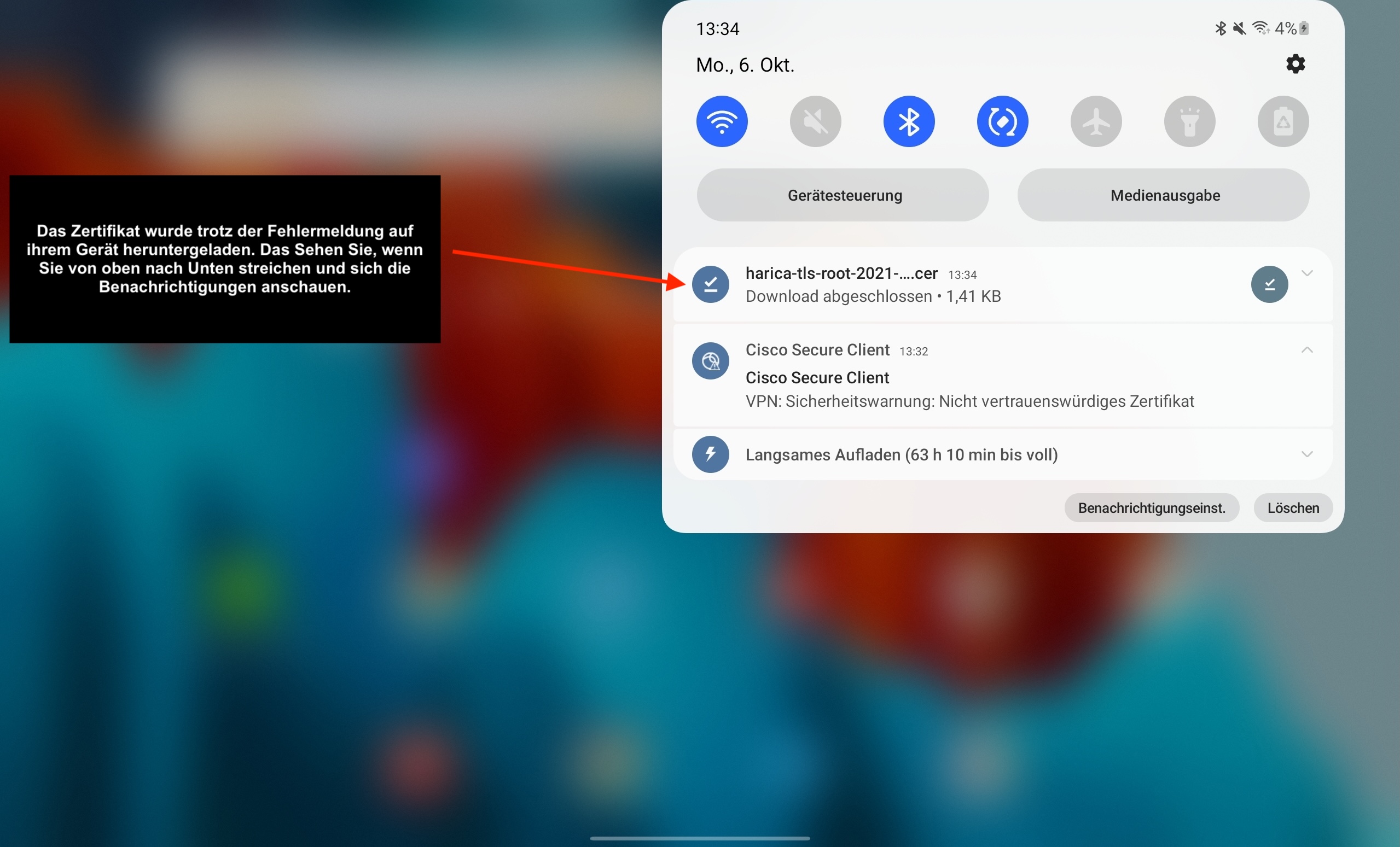
Task: Tap the download complete checkmark icon on left
Action: pos(710,284)
